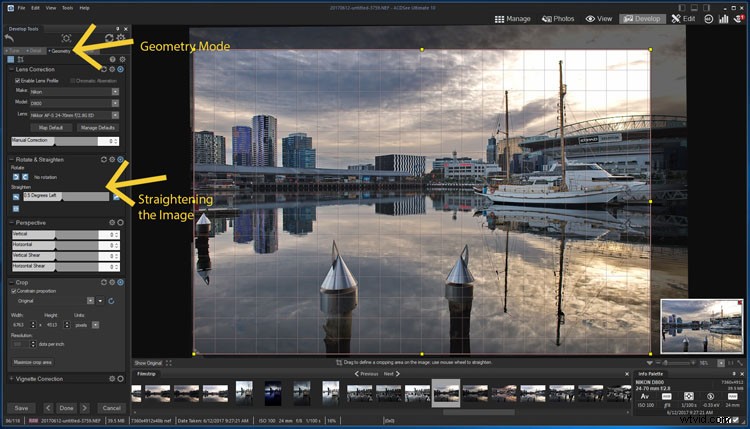Switch to Photos mode
Viewport: 750px width, 429px height.
click(x=558, y=19)
